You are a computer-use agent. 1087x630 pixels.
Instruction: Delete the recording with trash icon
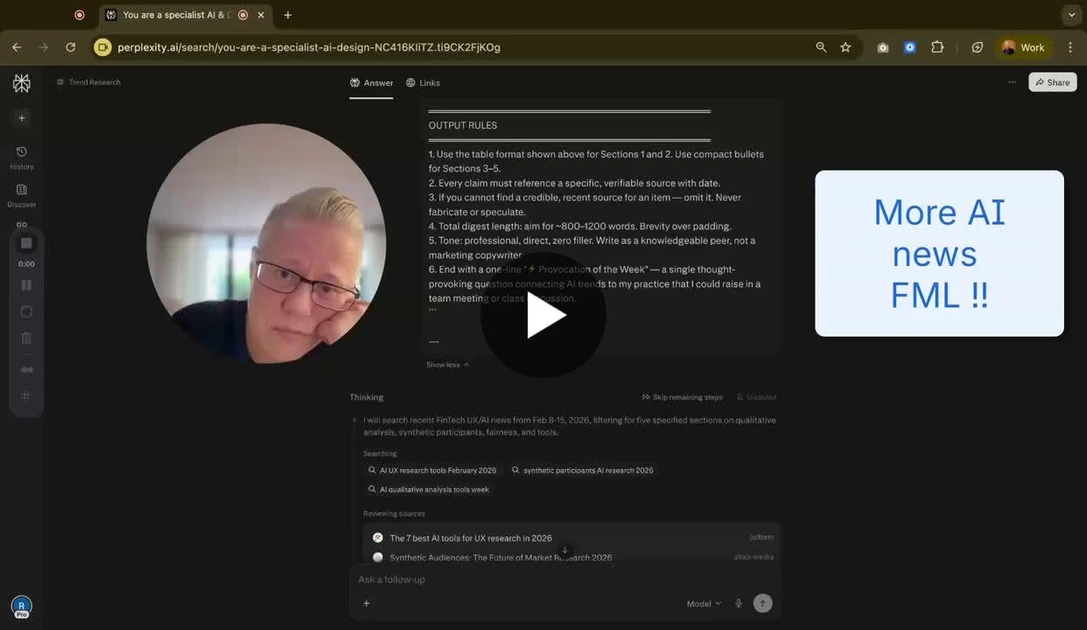tap(26, 338)
